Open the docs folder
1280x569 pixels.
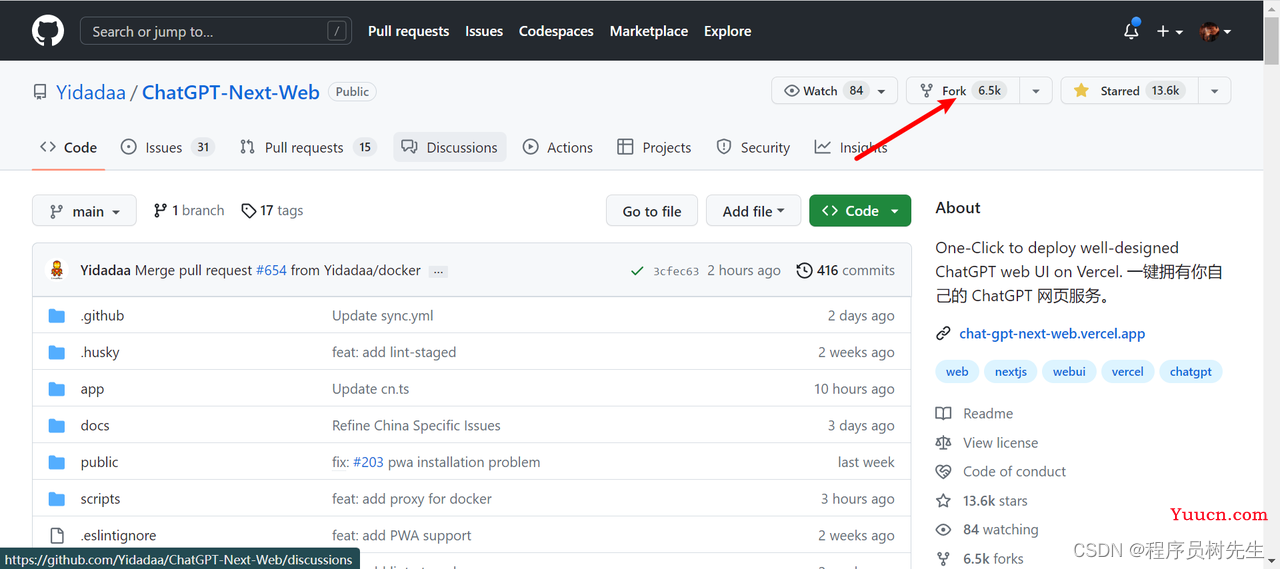coord(95,425)
